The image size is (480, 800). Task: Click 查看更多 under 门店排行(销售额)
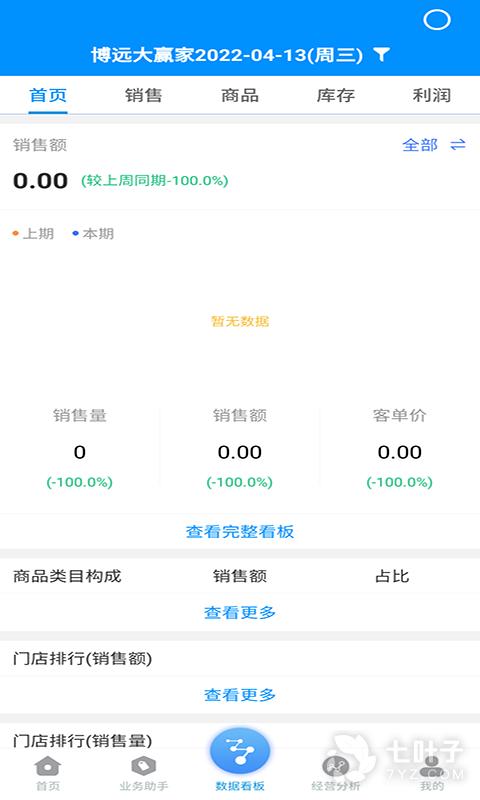240,695
